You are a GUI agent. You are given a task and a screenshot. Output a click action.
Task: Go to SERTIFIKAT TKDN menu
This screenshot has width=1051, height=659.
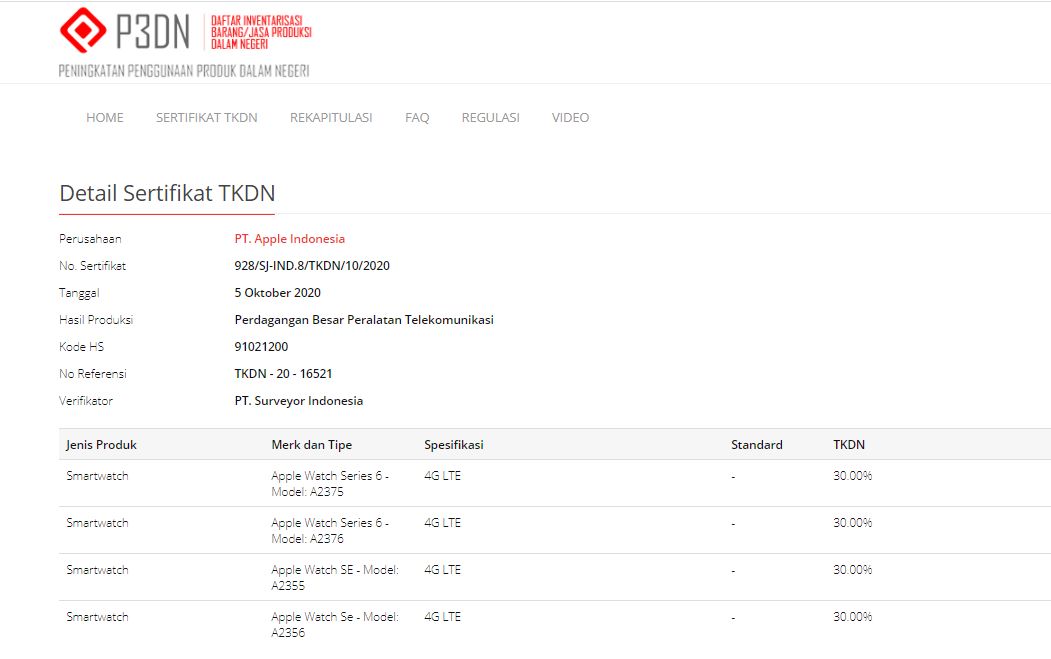(x=206, y=117)
